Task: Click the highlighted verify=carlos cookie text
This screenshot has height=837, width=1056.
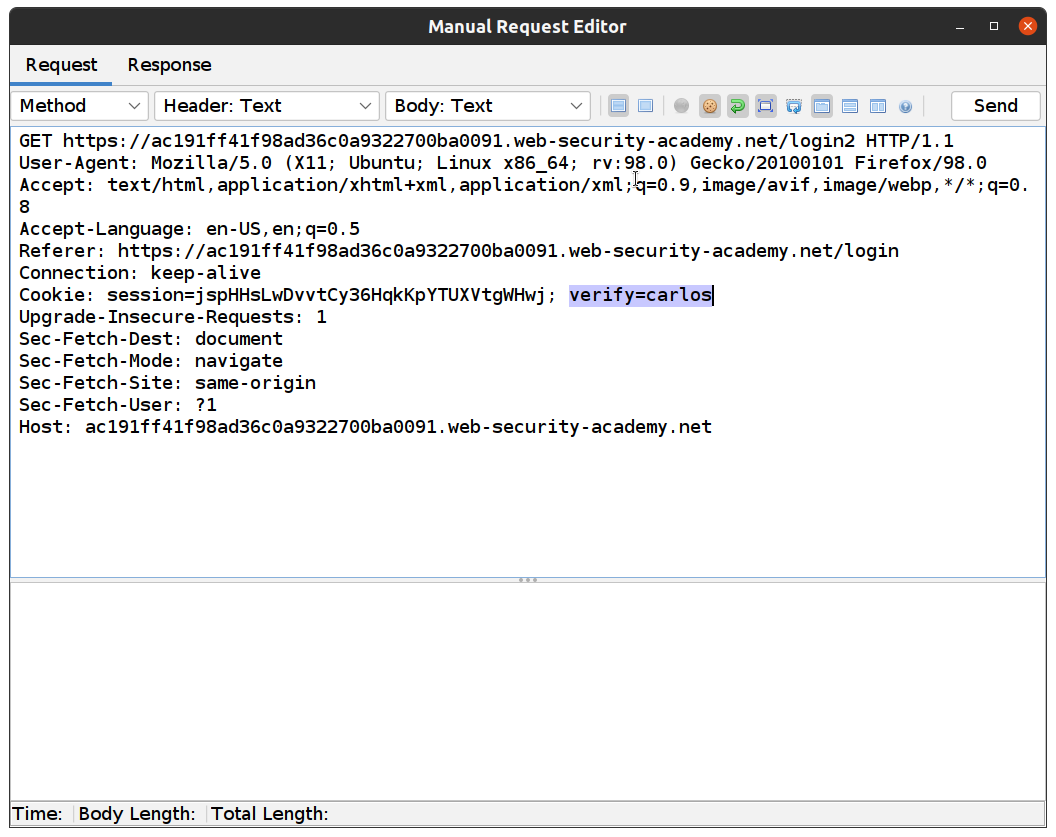Action: [640, 295]
